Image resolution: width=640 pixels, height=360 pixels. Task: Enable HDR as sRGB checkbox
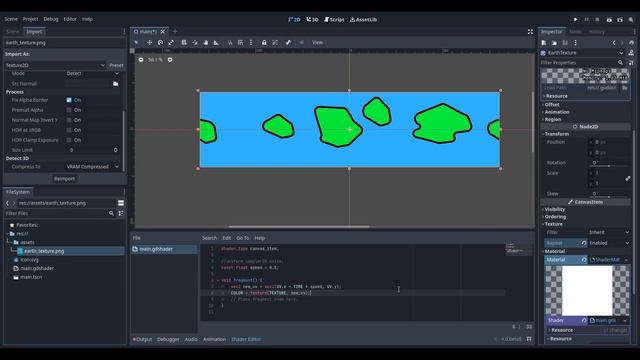(x=69, y=130)
